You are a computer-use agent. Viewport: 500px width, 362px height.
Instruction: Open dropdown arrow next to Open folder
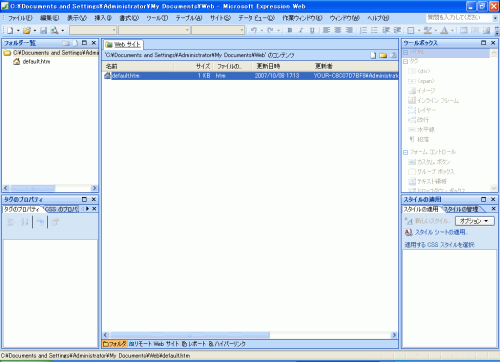pyautogui.click(x=35, y=31)
